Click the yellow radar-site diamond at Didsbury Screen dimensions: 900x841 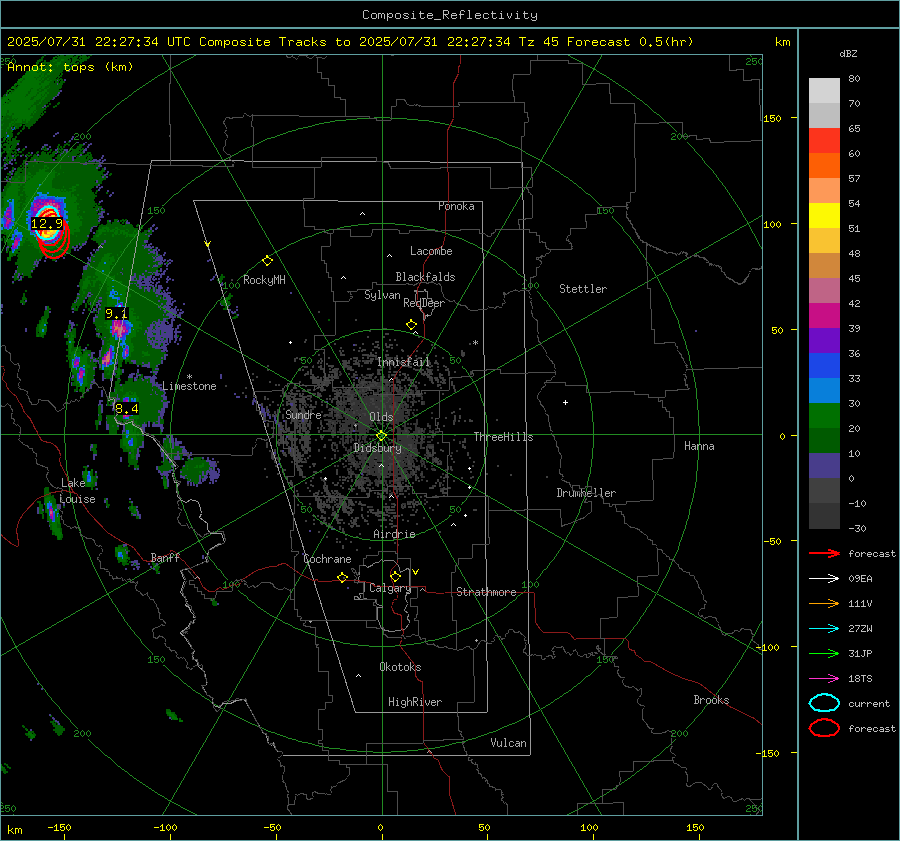pos(382,436)
